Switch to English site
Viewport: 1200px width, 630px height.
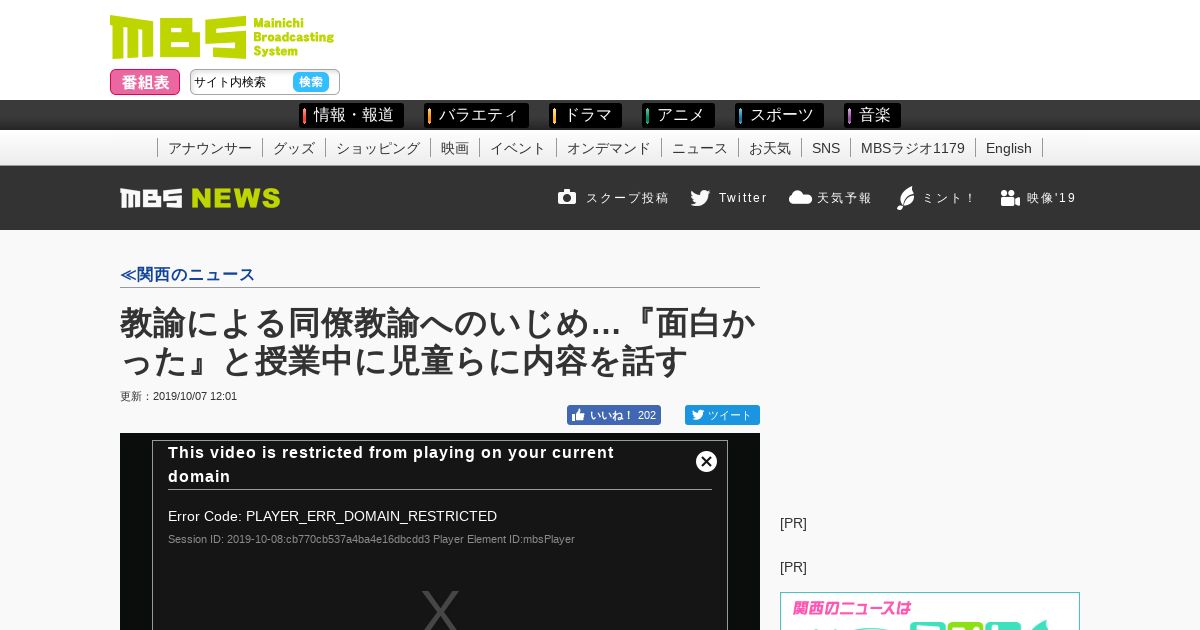pyautogui.click(x=1009, y=148)
